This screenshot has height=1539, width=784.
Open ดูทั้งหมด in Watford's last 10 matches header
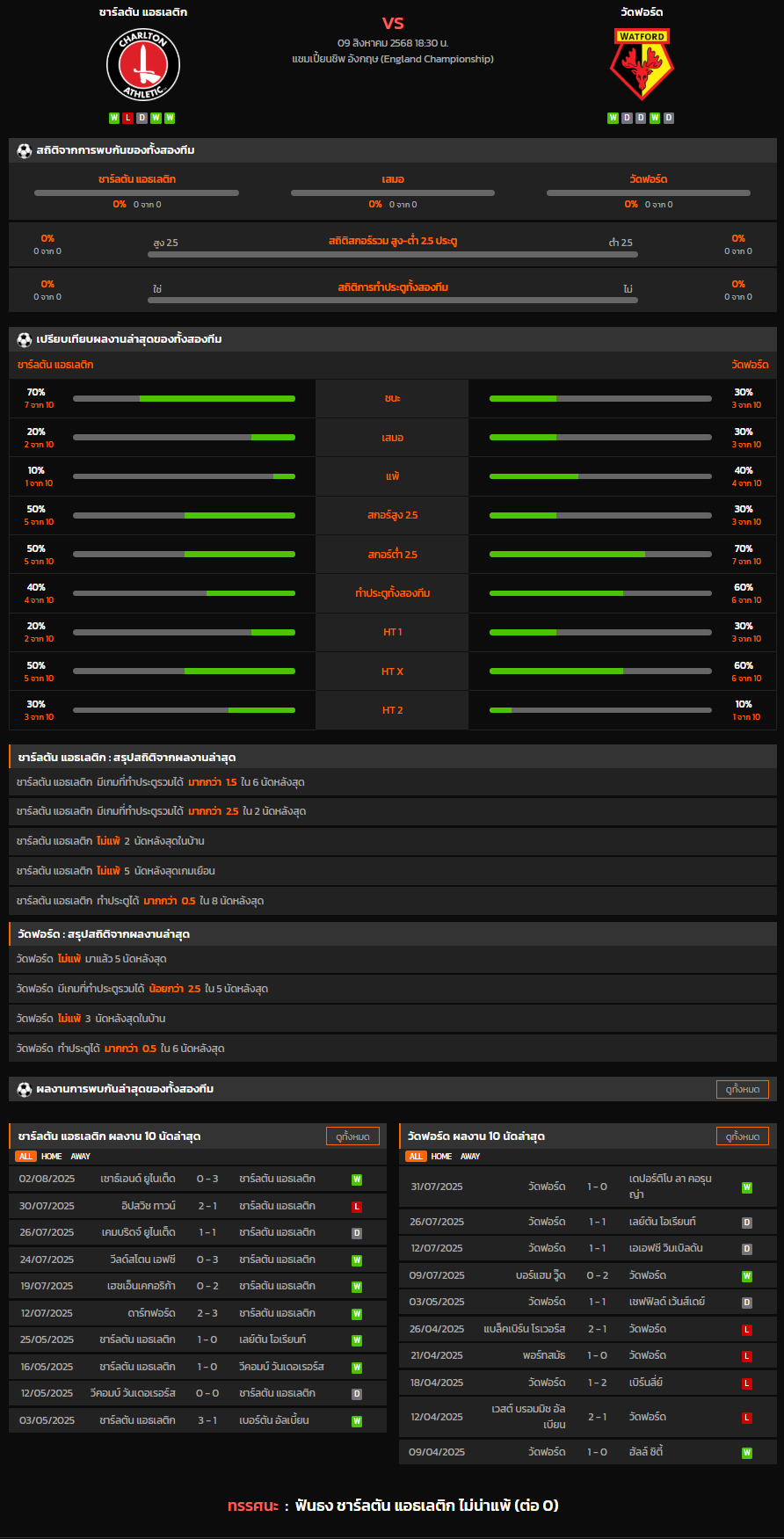(x=743, y=1136)
